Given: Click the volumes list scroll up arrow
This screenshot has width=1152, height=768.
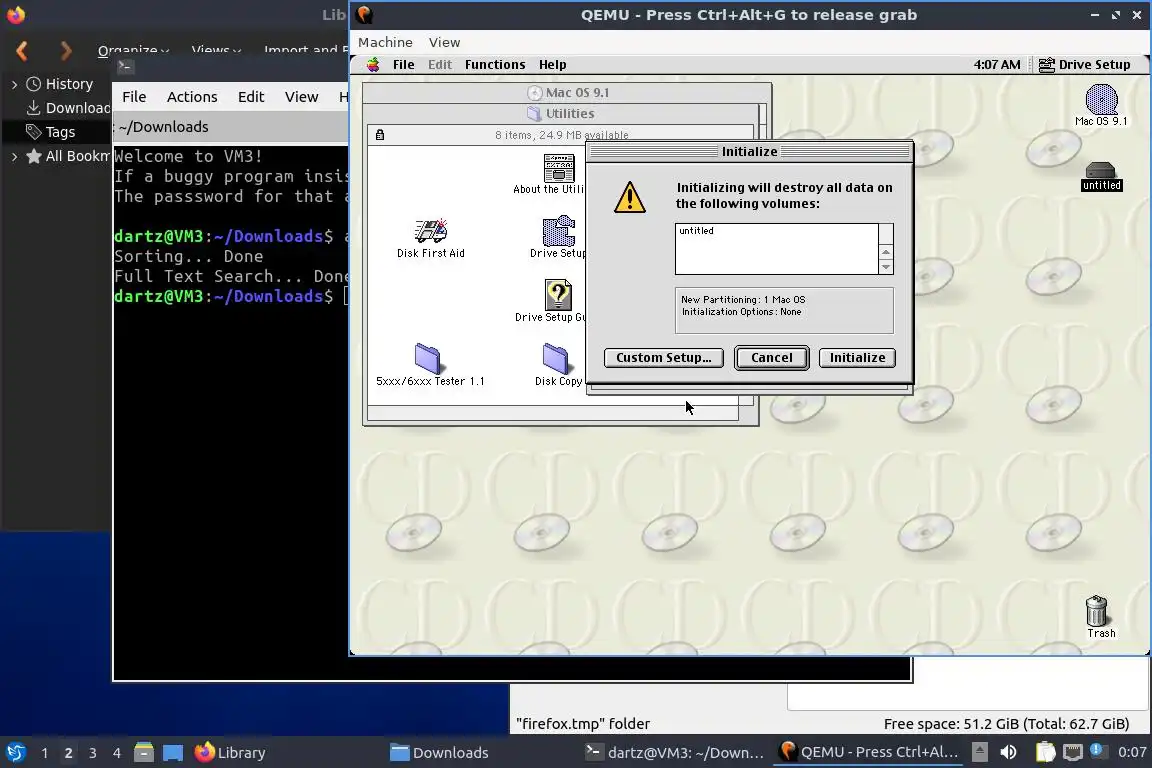Looking at the screenshot, I should (886, 252).
